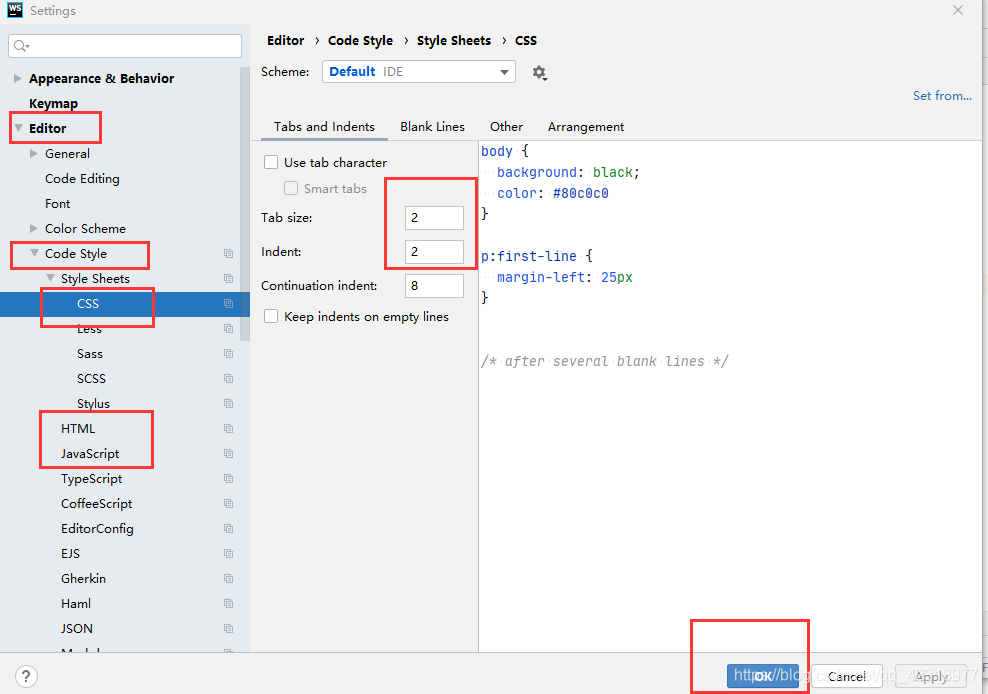The height and width of the screenshot is (694, 988).
Task: Click the help question mark icon
Action: click(26, 676)
